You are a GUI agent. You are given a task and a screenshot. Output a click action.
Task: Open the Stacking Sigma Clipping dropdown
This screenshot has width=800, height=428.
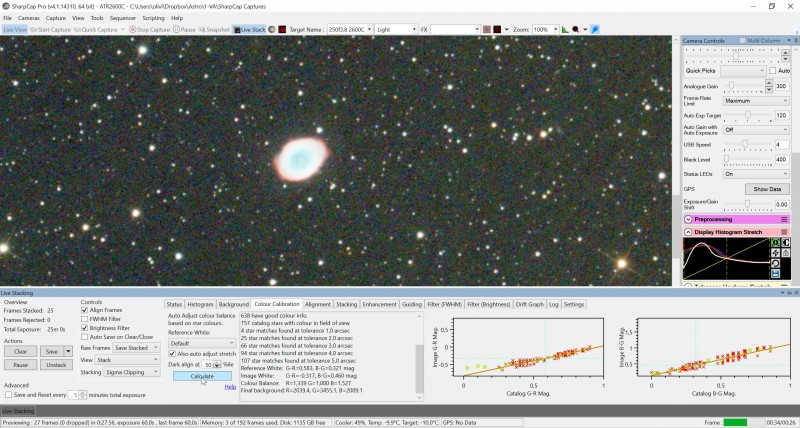(x=132, y=372)
